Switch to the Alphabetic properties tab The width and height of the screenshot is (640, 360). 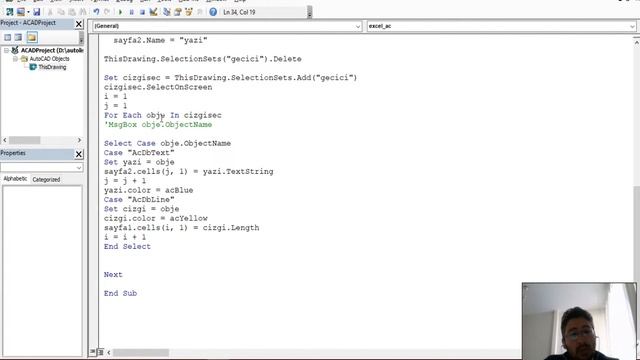pos(15,179)
